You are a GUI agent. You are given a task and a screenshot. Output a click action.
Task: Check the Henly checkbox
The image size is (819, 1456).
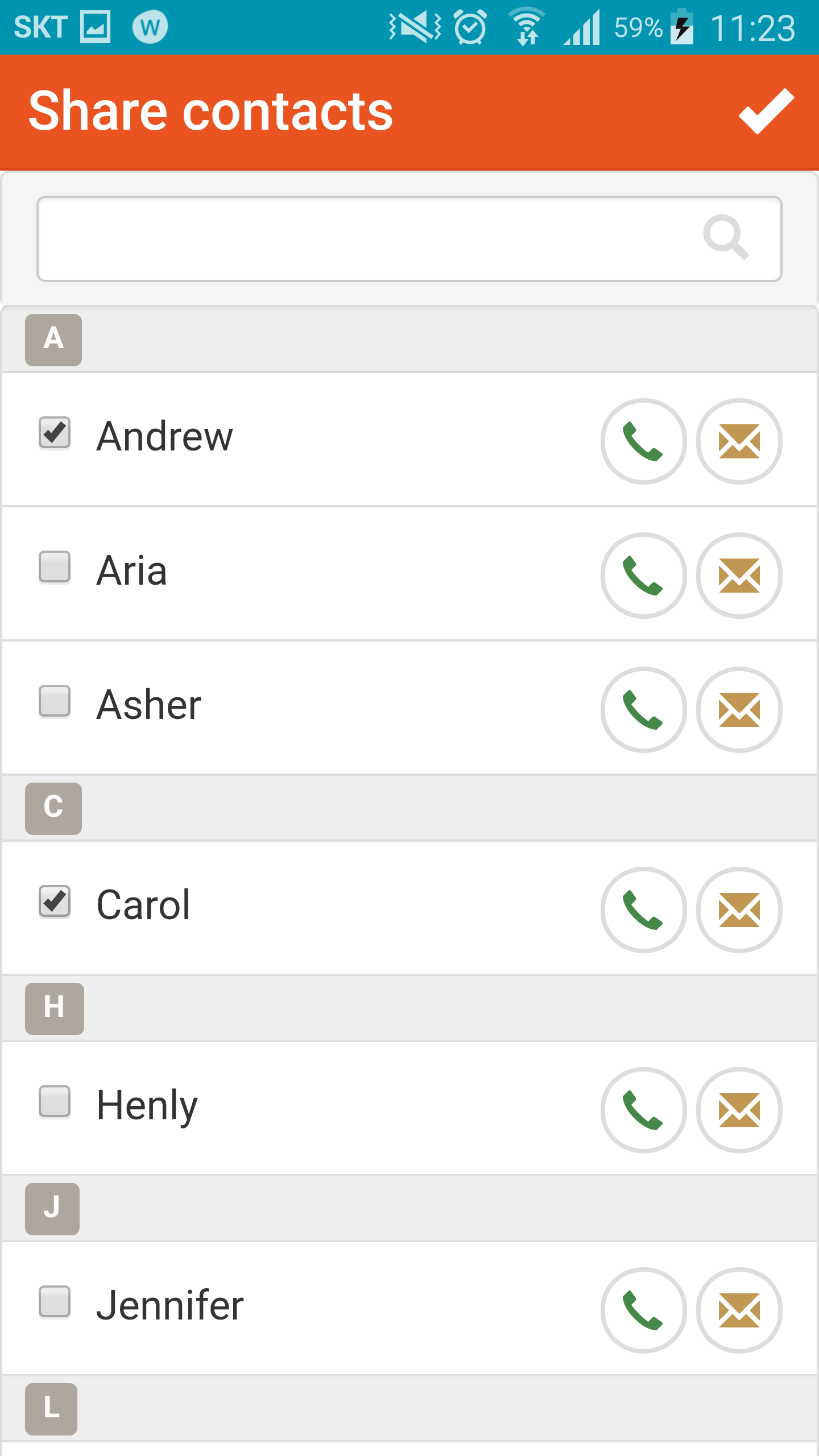55,1102
